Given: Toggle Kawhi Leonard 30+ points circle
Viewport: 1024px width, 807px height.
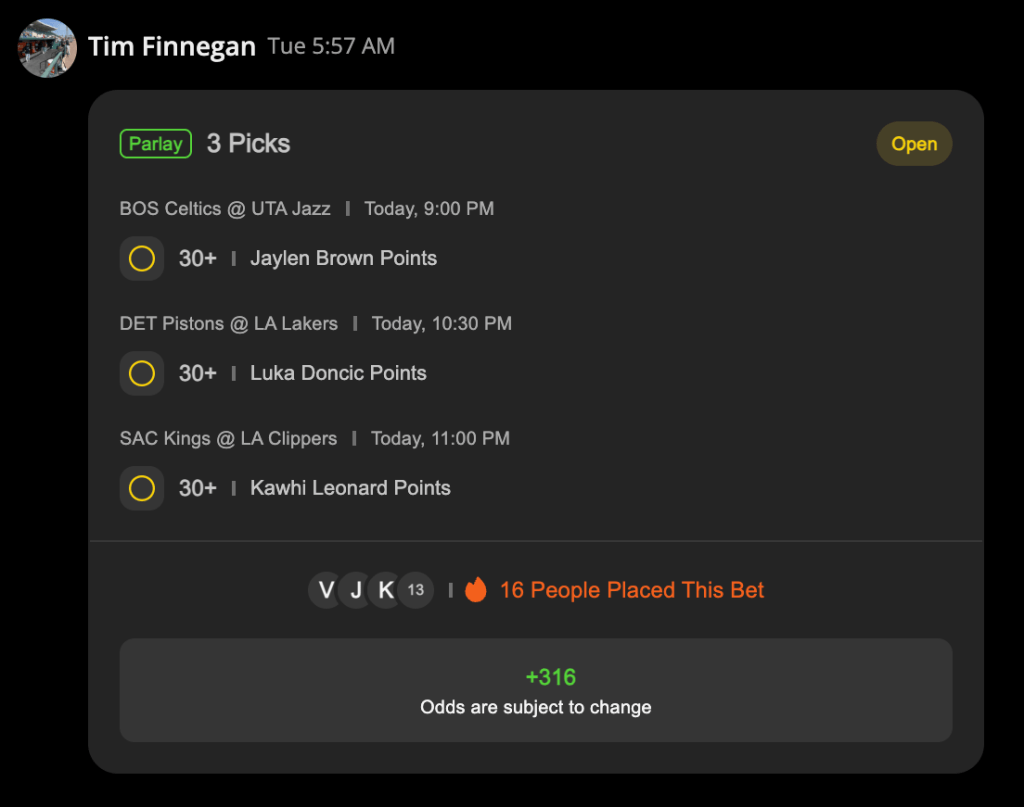Looking at the screenshot, I should point(142,488).
